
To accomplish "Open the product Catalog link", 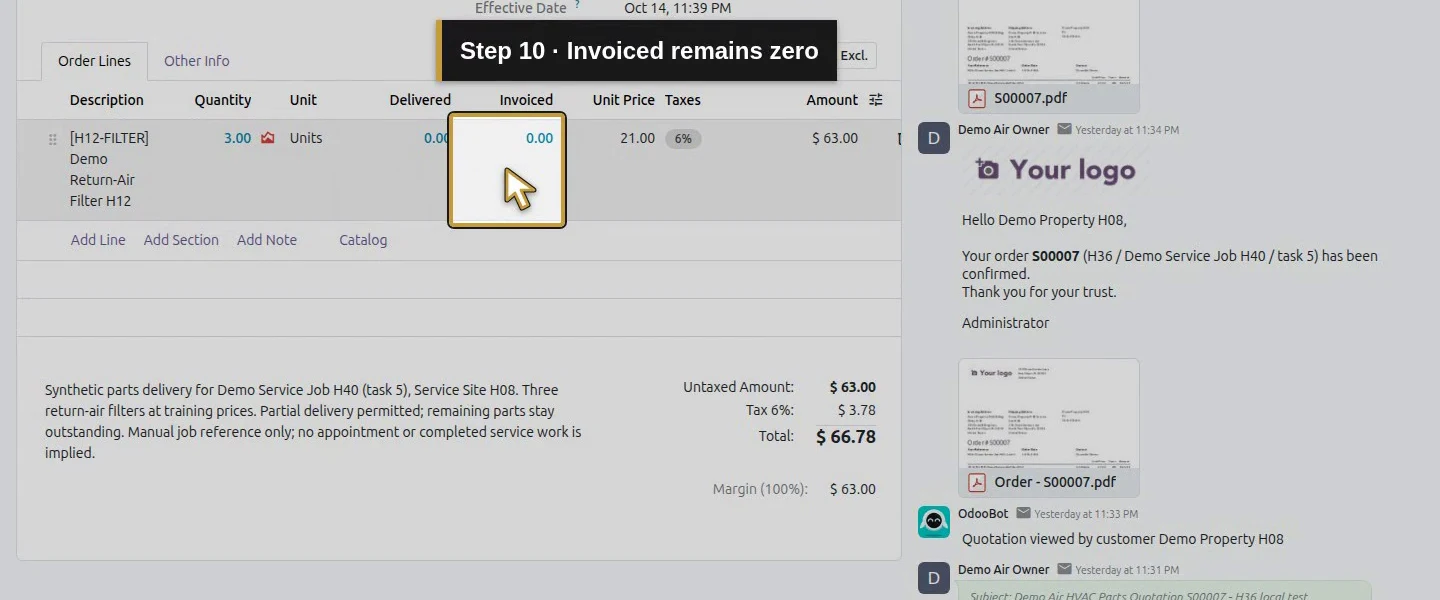I will (x=363, y=240).
